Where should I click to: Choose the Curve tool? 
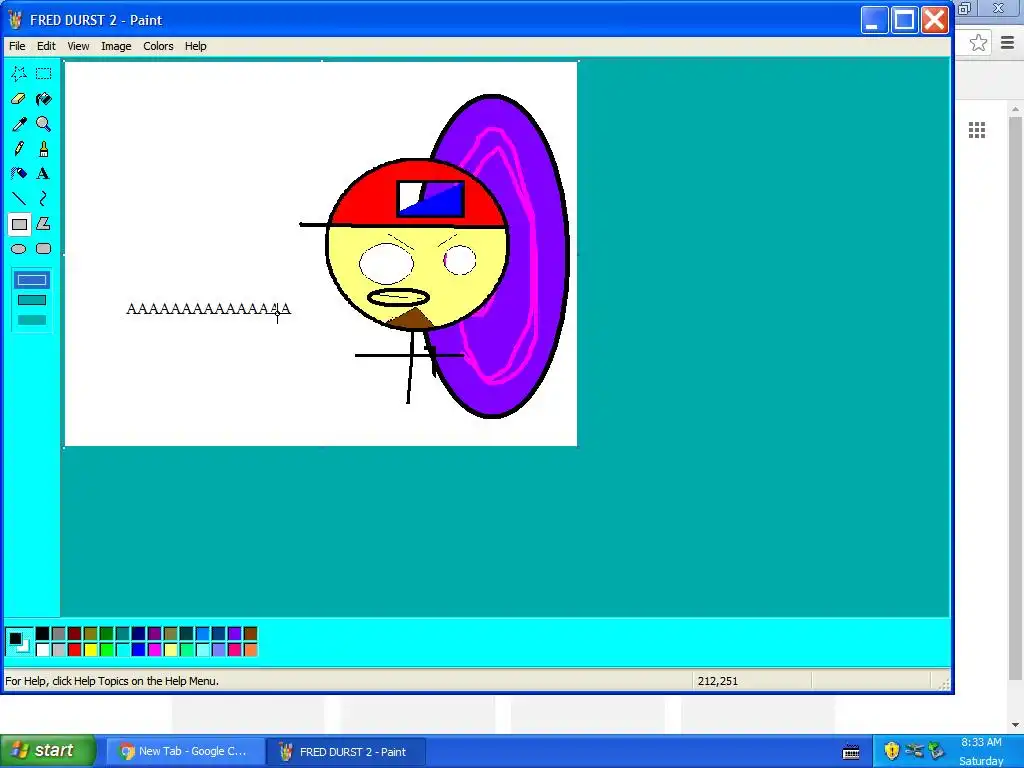[x=44, y=199]
